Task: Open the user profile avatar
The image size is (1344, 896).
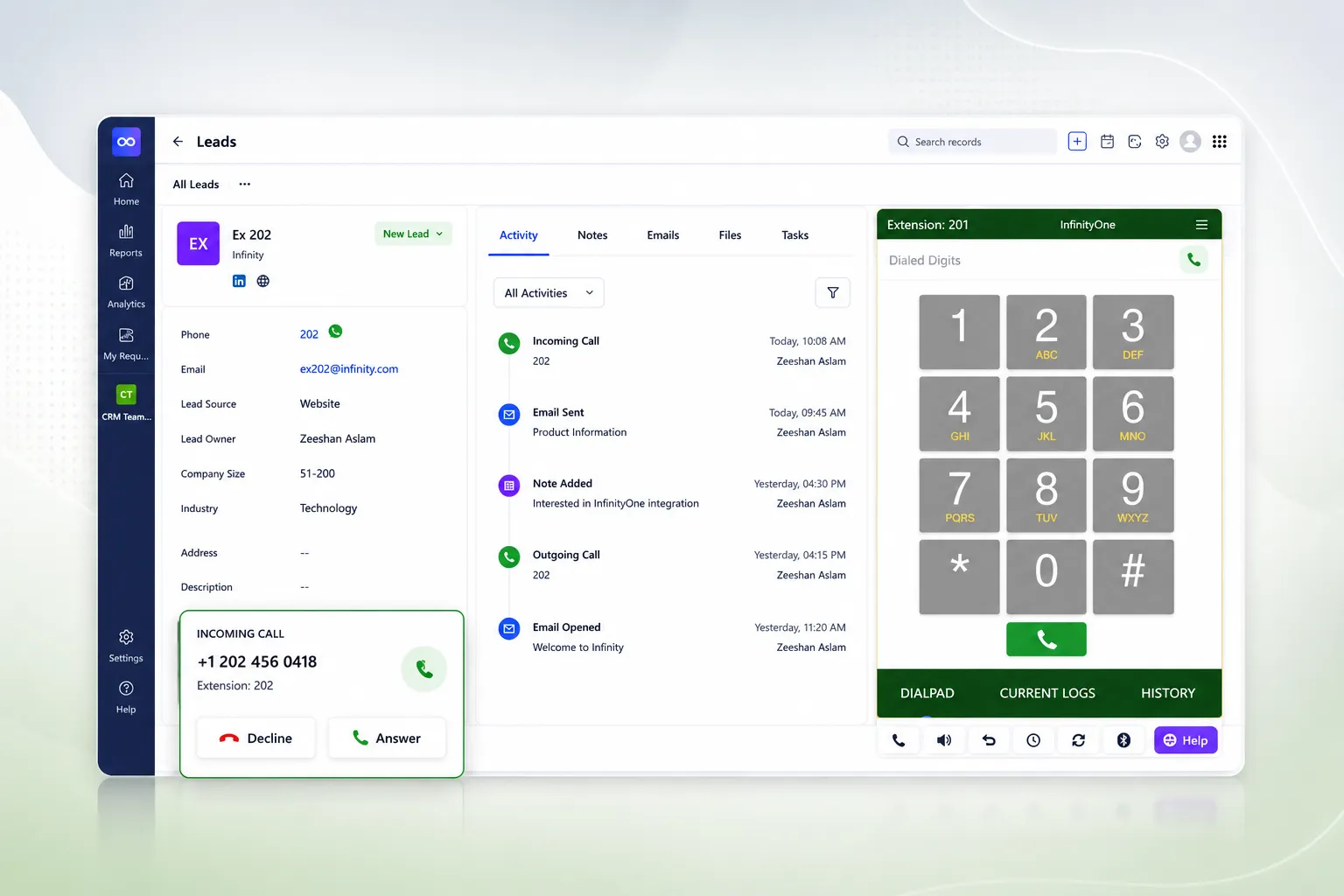Action: pyautogui.click(x=1190, y=141)
